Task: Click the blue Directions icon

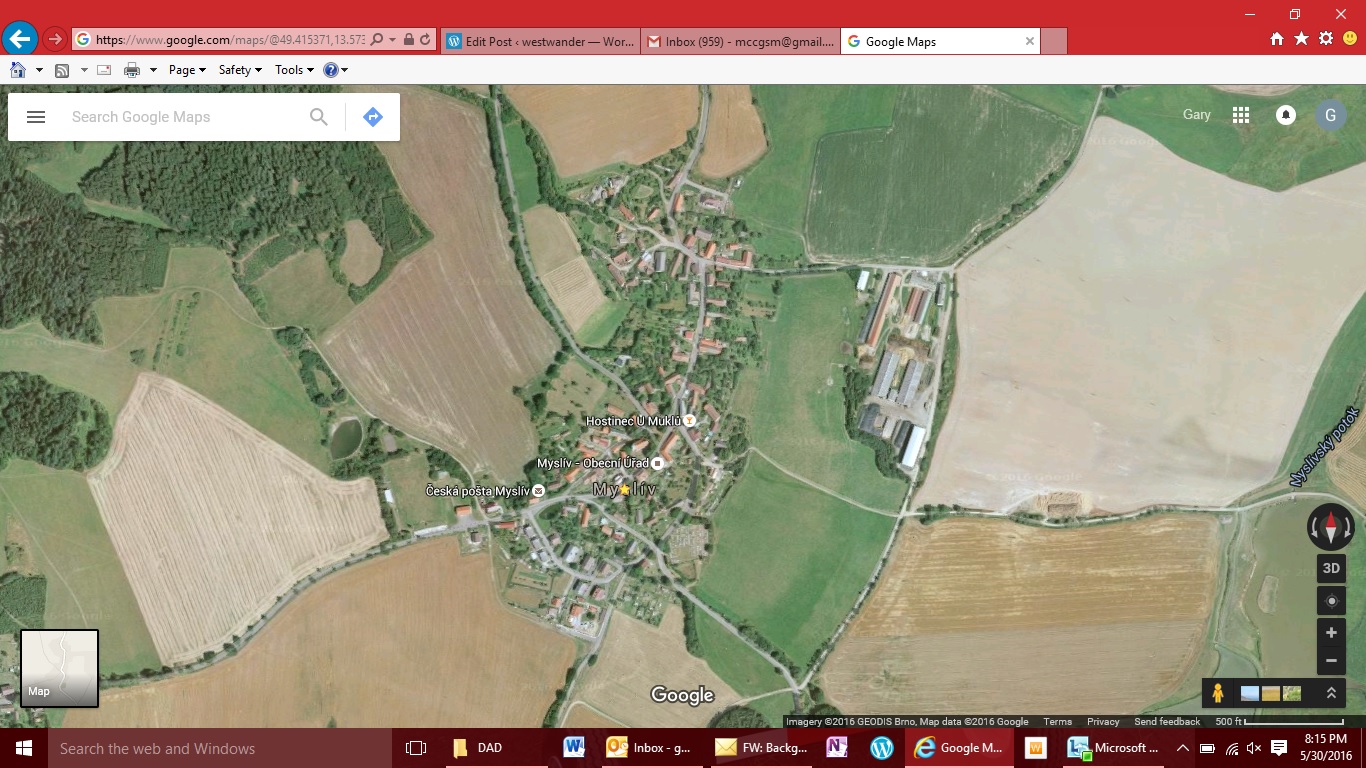Action: [x=372, y=117]
